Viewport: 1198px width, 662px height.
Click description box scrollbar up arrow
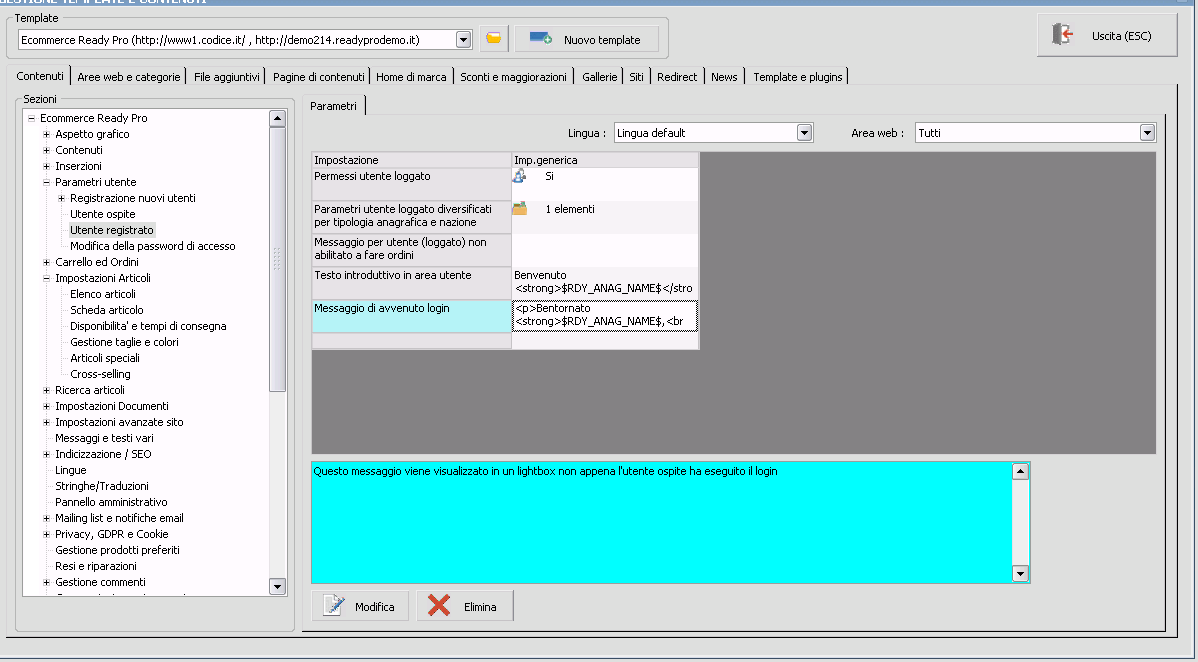coord(1020,472)
